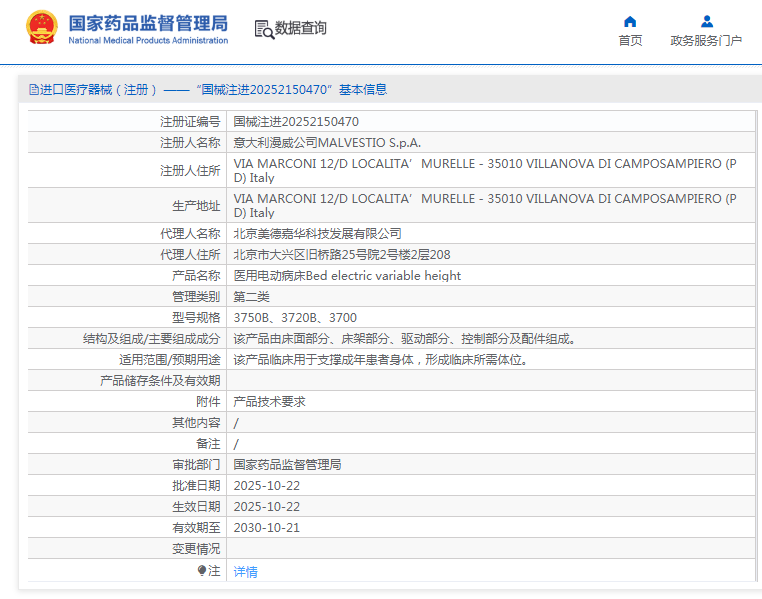This screenshot has height=599, width=762.
Task: Click the 注册人住所 label
Action: [190, 171]
